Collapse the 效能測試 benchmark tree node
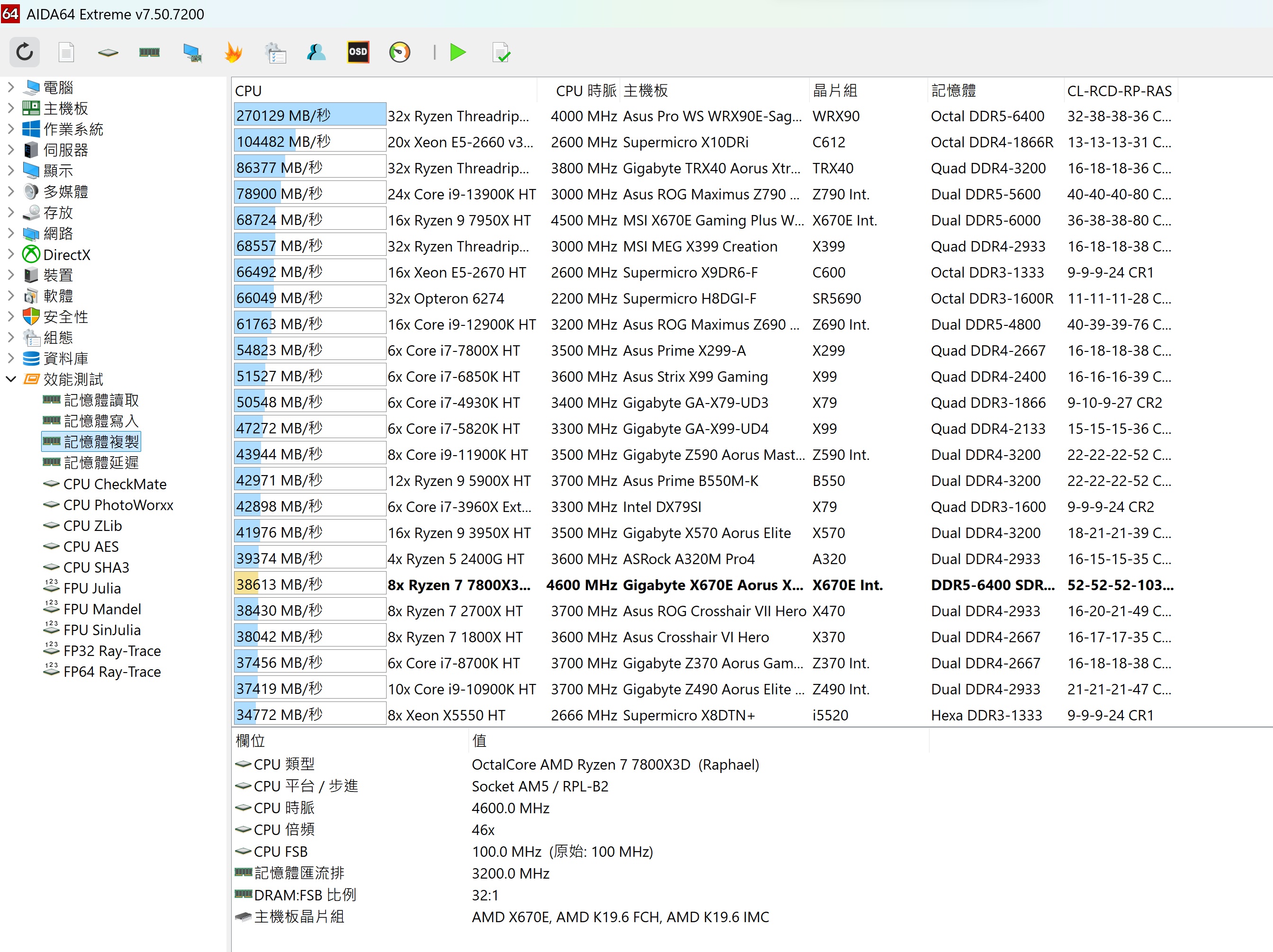The height and width of the screenshot is (952, 1273). 10,379
